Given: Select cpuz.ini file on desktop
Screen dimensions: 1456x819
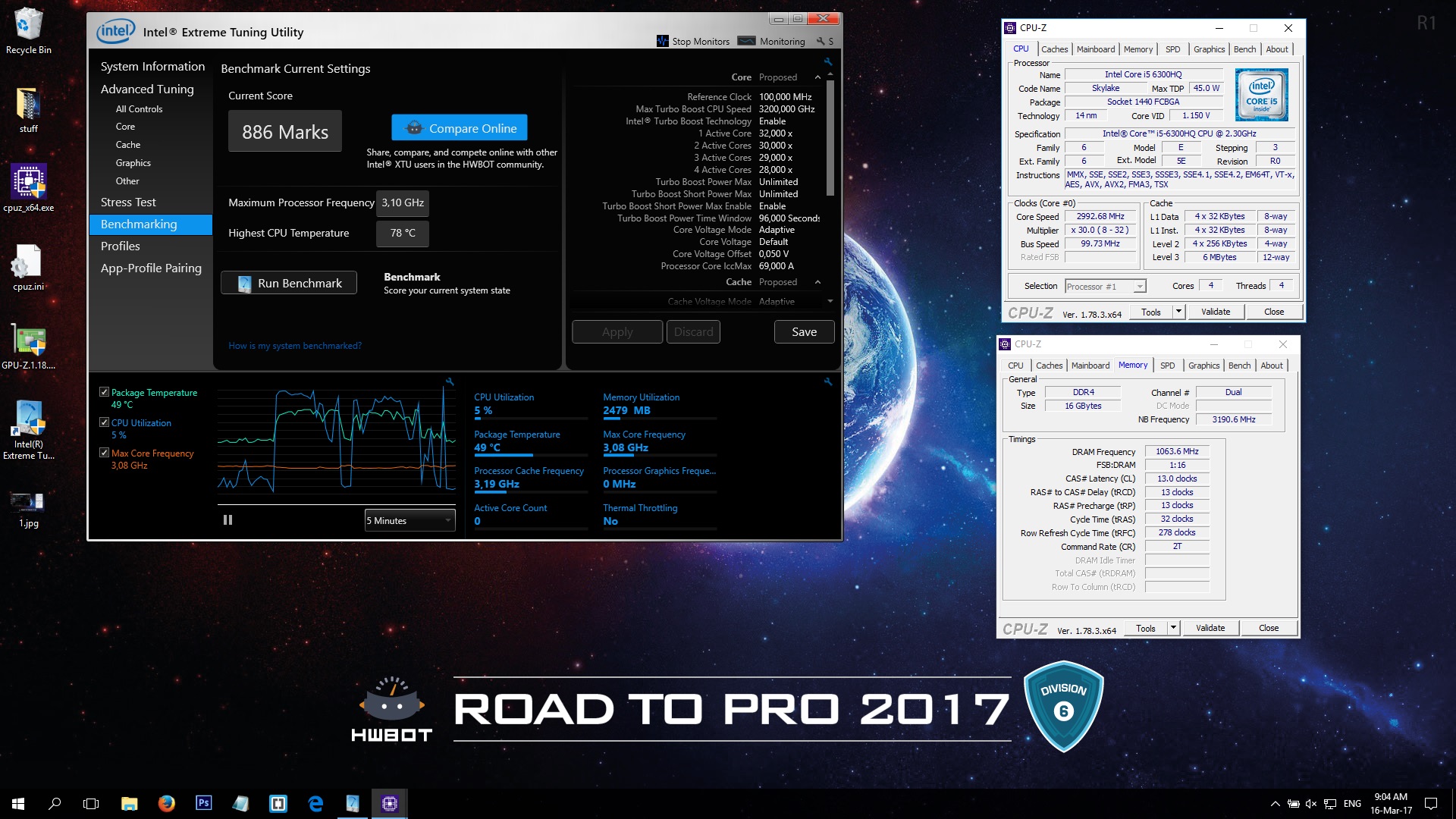Looking at the screenshot, I should point(28,267).
